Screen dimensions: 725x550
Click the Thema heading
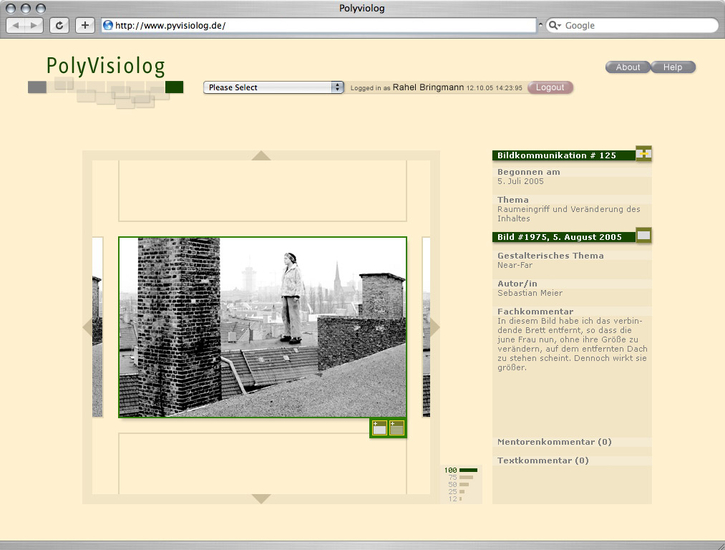point(513,200)
